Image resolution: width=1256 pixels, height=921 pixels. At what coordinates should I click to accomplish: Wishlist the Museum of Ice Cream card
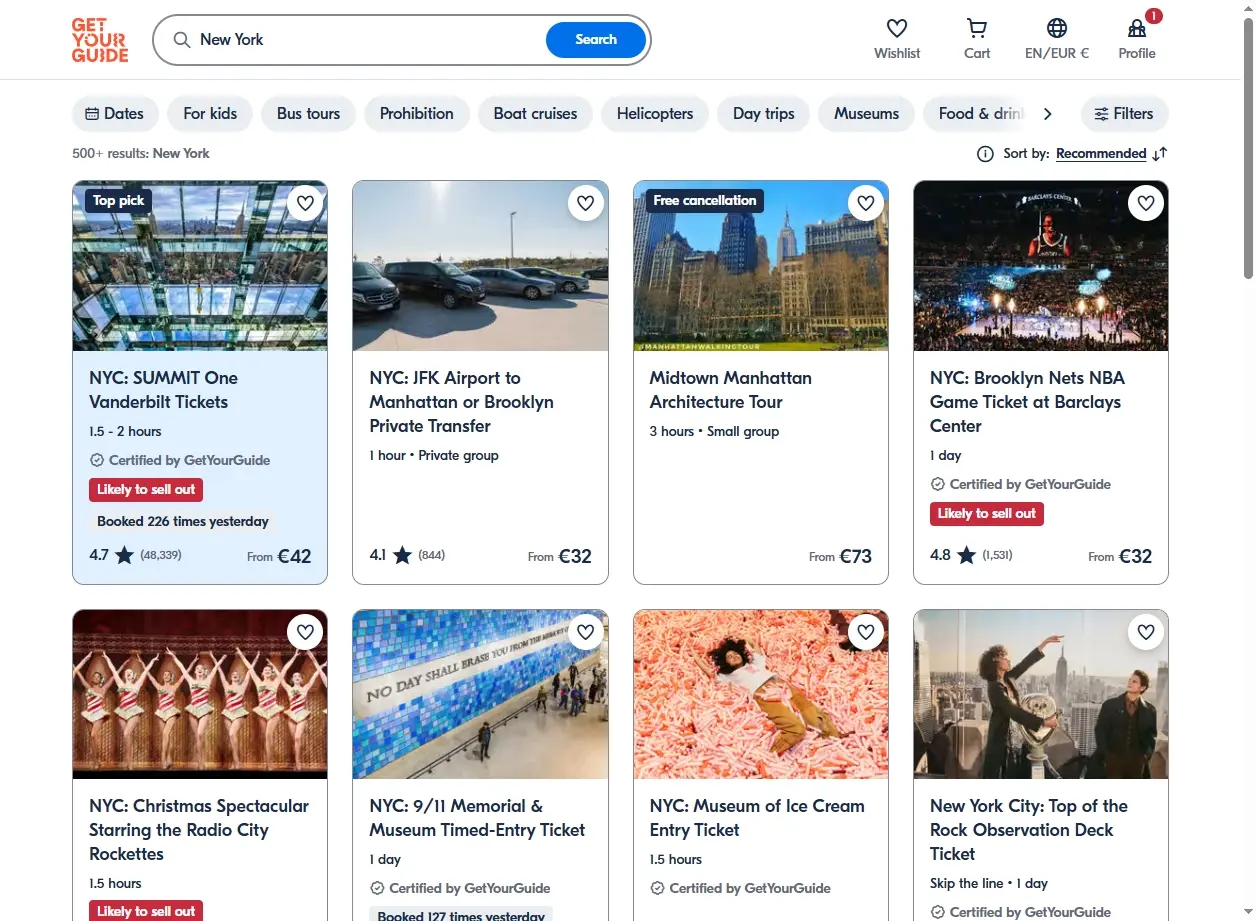(865, 632)
